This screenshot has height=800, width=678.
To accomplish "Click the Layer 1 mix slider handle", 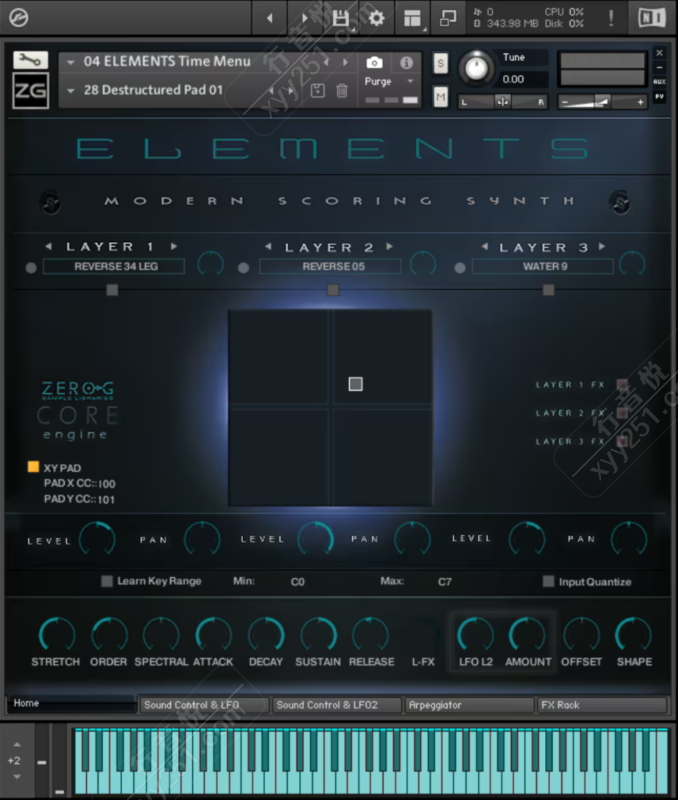I will click(112, 290).
